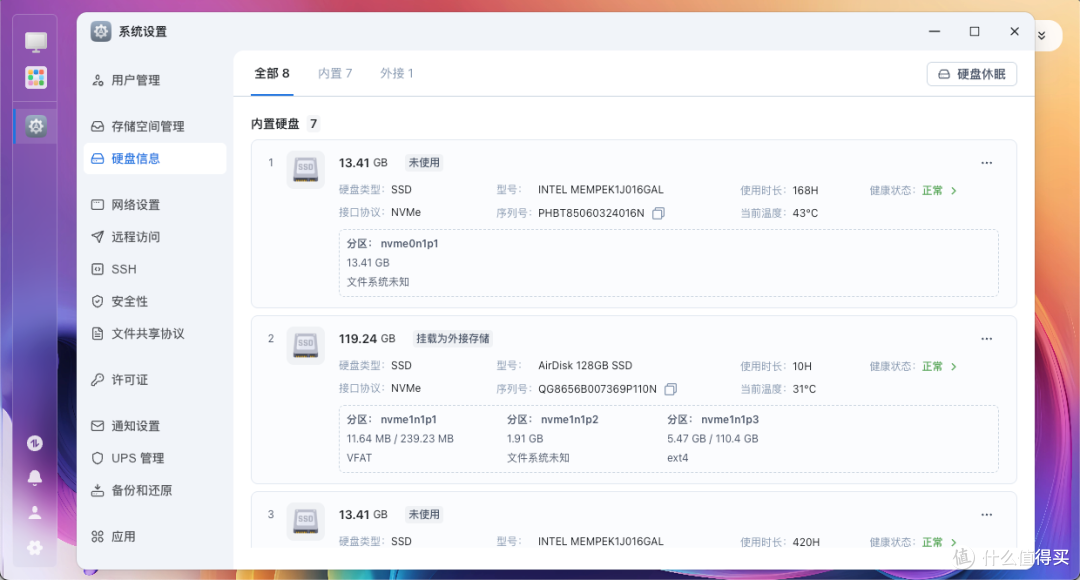Click 正常 health link for disk 1
The width and height of the screenshot is (1080, 580).
coord(932,191)
